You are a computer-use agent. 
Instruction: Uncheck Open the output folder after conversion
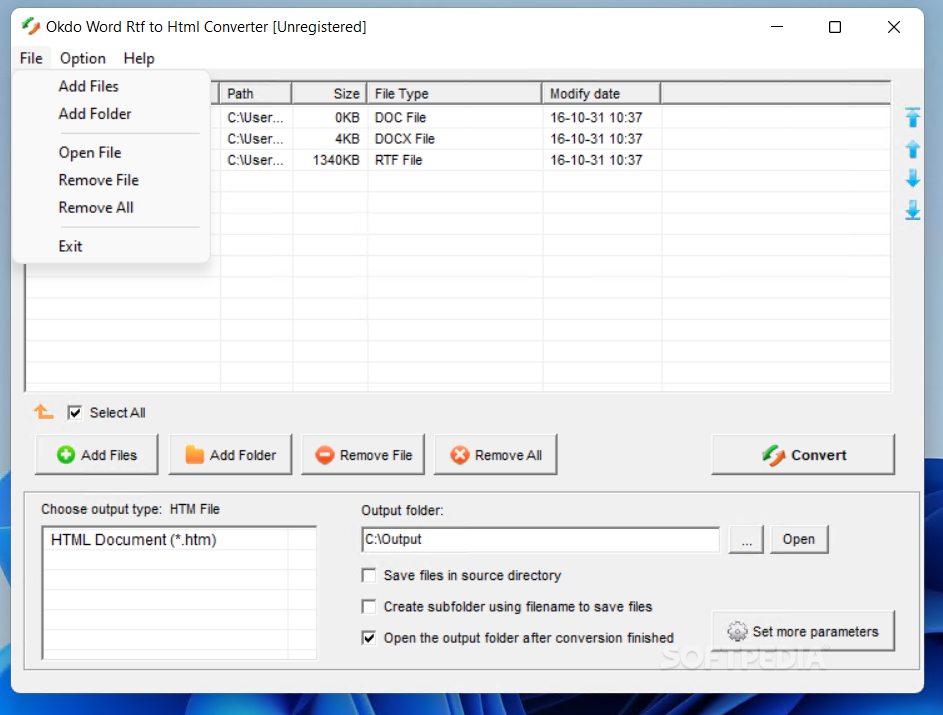coord(369,638)
